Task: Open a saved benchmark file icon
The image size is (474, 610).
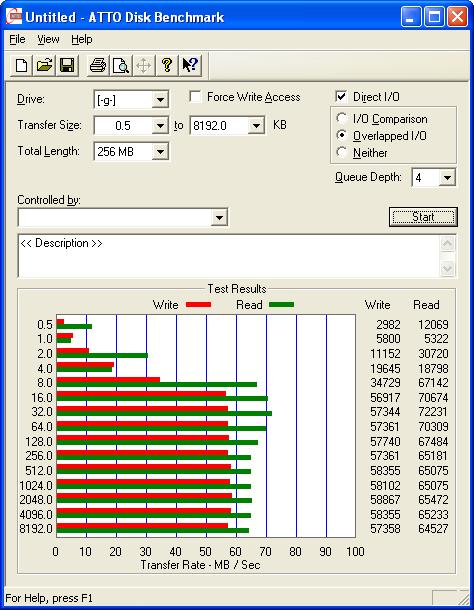Action: click(x=44, y=65)
